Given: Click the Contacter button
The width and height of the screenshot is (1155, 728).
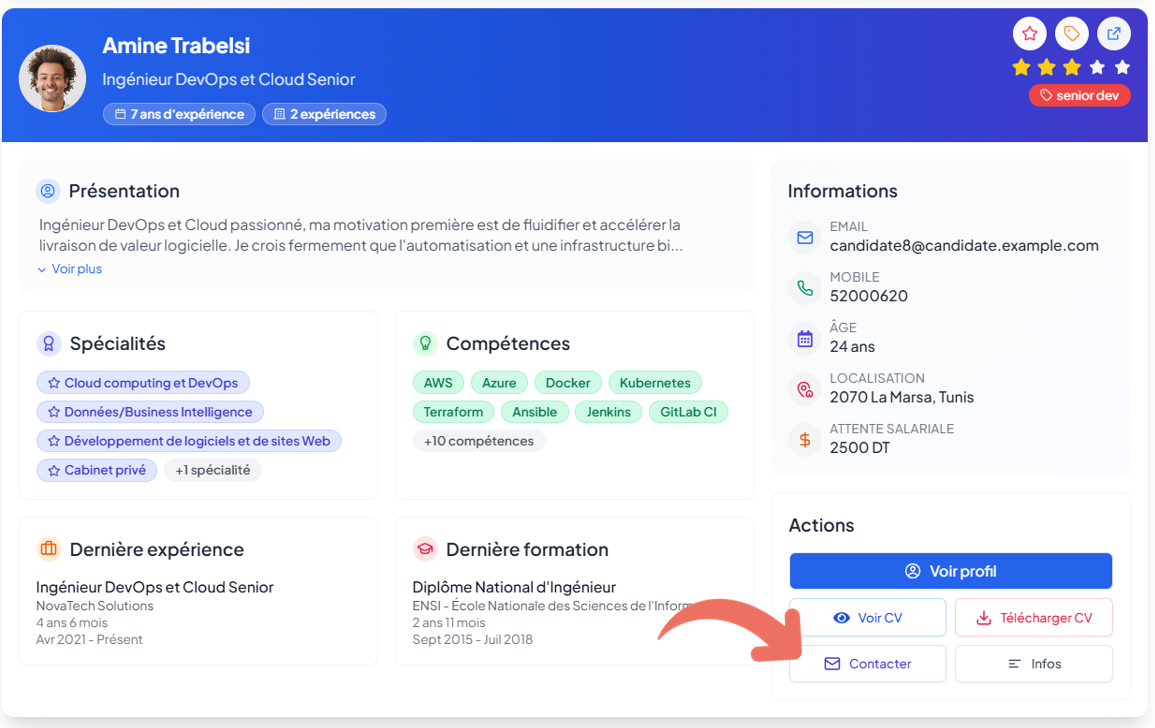Looking at the screenshot, I should (x=867, y=664).
